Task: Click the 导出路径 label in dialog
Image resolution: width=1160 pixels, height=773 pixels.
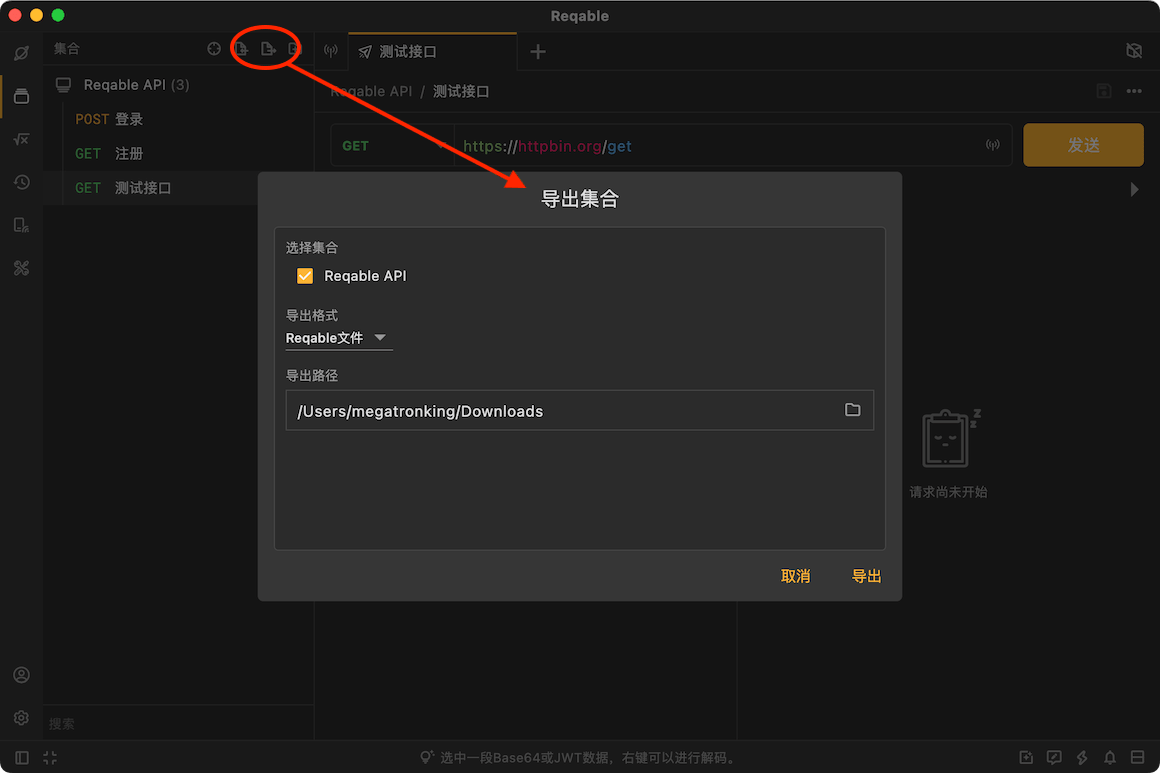Action: point(311,376)
